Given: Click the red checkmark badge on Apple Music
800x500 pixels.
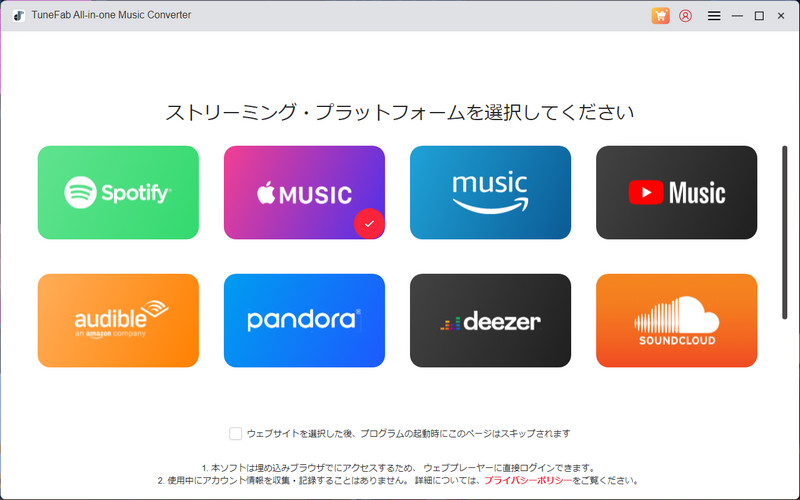Looking at the screenshot, I should 369,224.
